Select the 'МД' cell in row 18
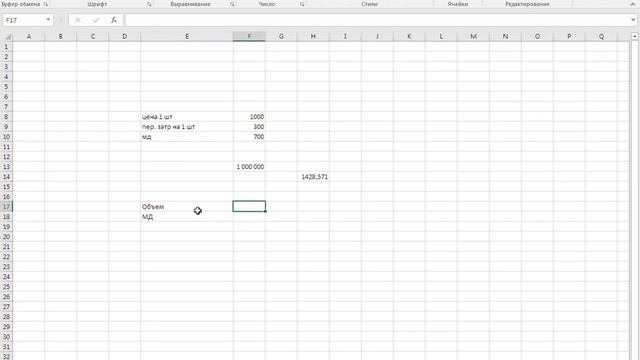640x360 pixels. click(x=187, y=217)
